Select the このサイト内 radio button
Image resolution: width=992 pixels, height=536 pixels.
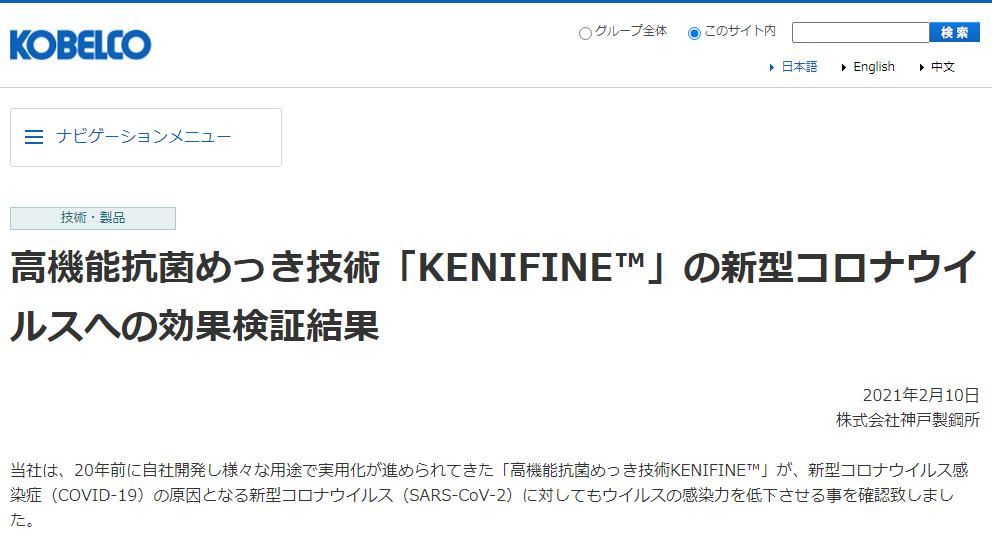click(694, 33)
